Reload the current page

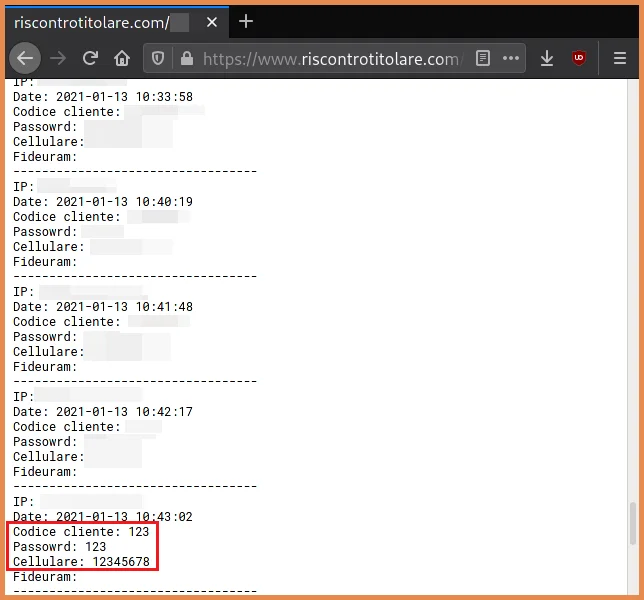pos(90,58)
